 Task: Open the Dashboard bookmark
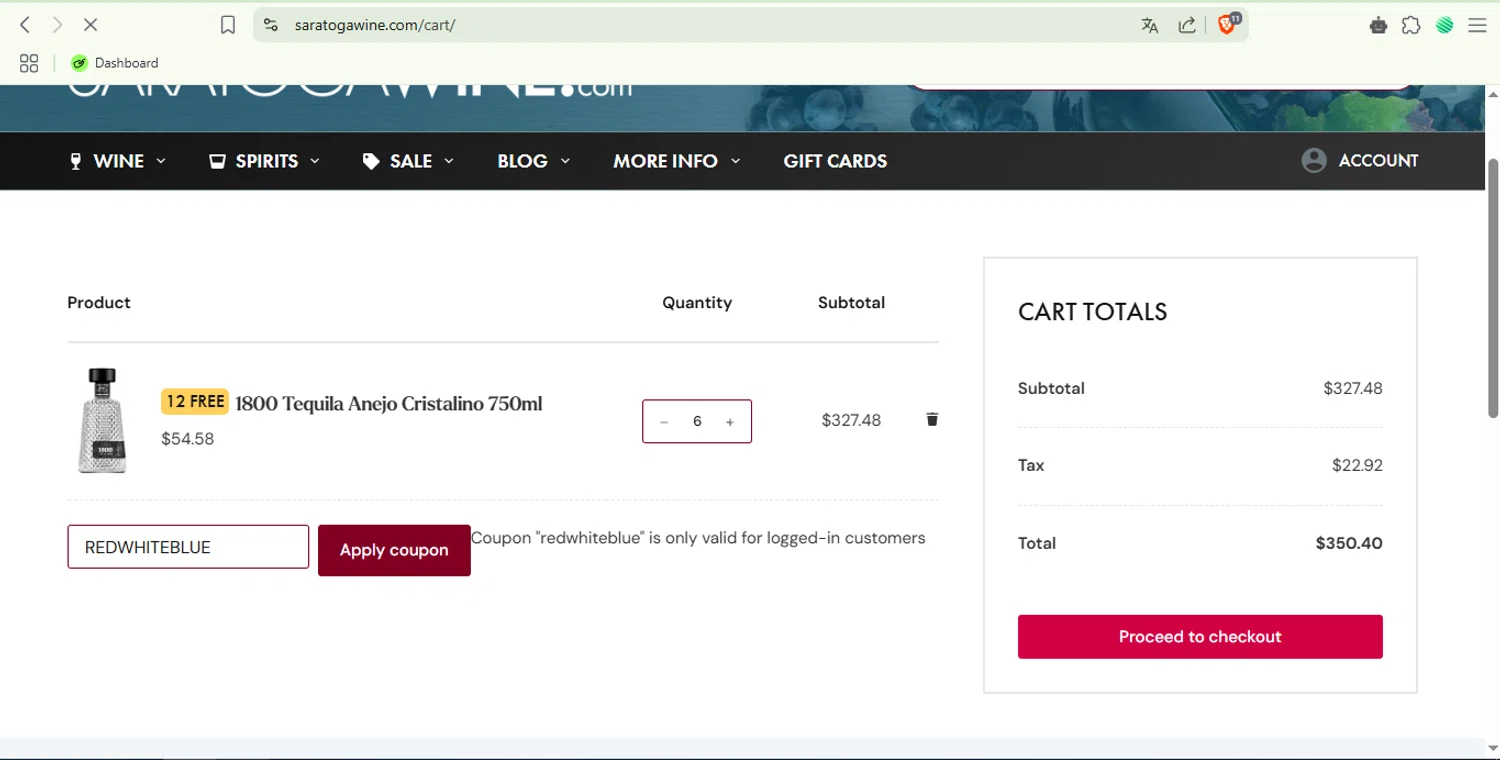[115, 63]
